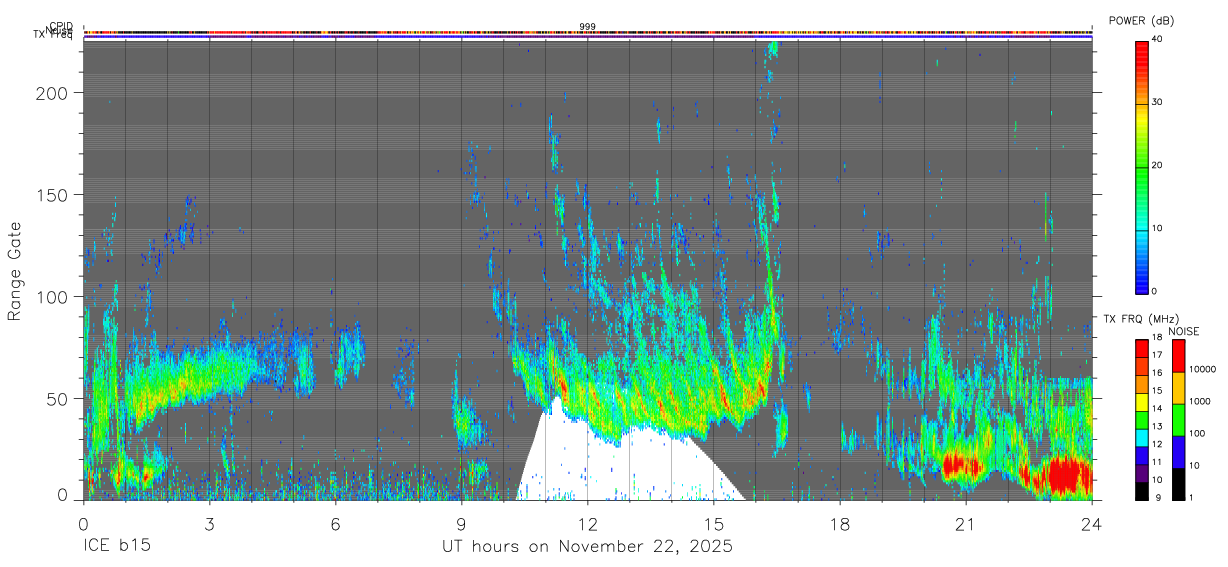Click the 'Range Gate' y-axis title
The height and width of the screenshot is (567, 1228).
coord(15,272)
